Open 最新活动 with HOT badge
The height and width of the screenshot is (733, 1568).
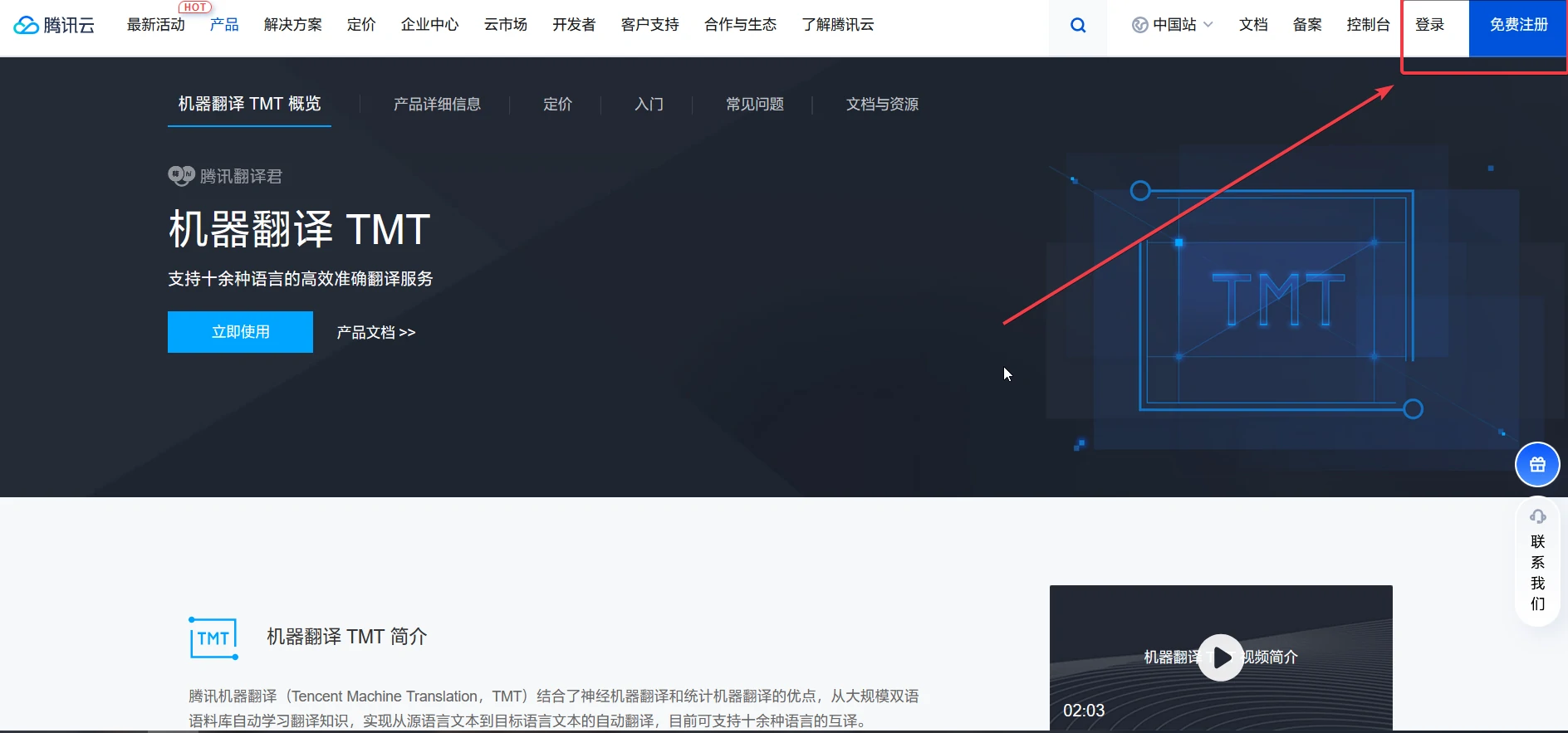[156, 25]
